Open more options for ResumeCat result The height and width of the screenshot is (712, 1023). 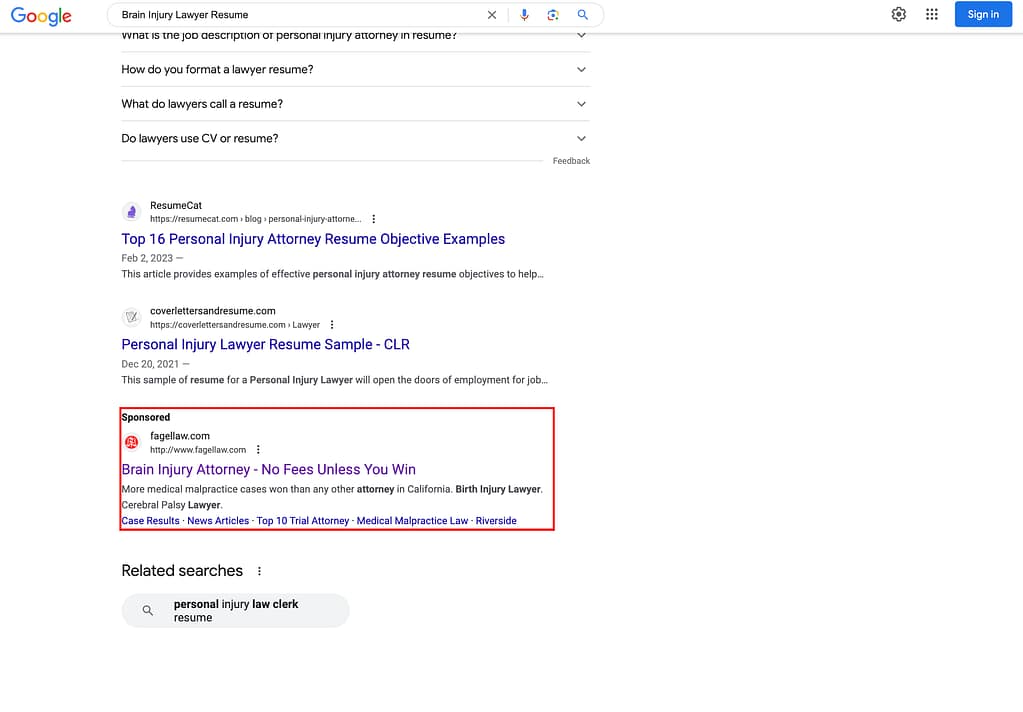click(x=374, y=219)
